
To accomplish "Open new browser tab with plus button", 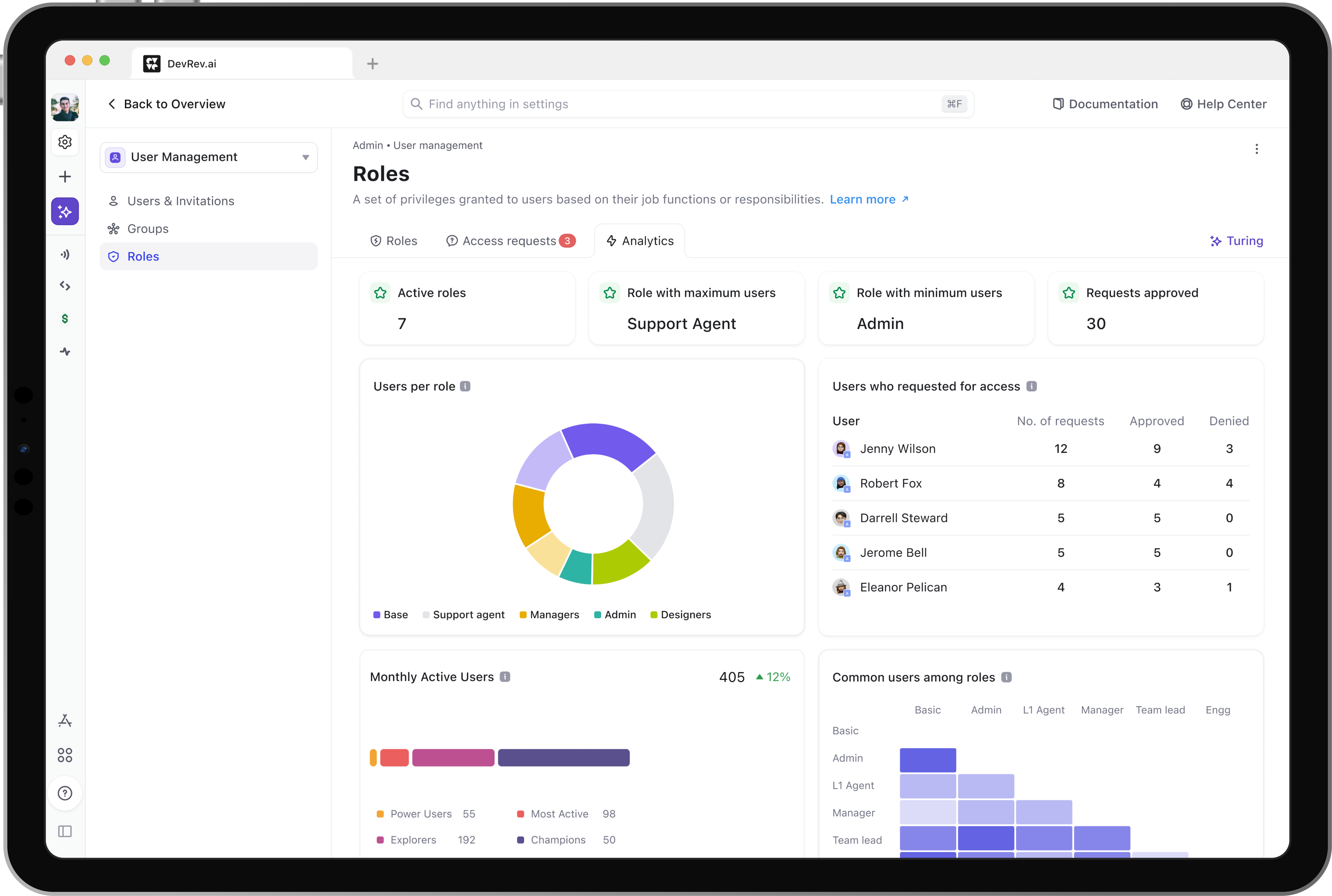I will [373, 63].
